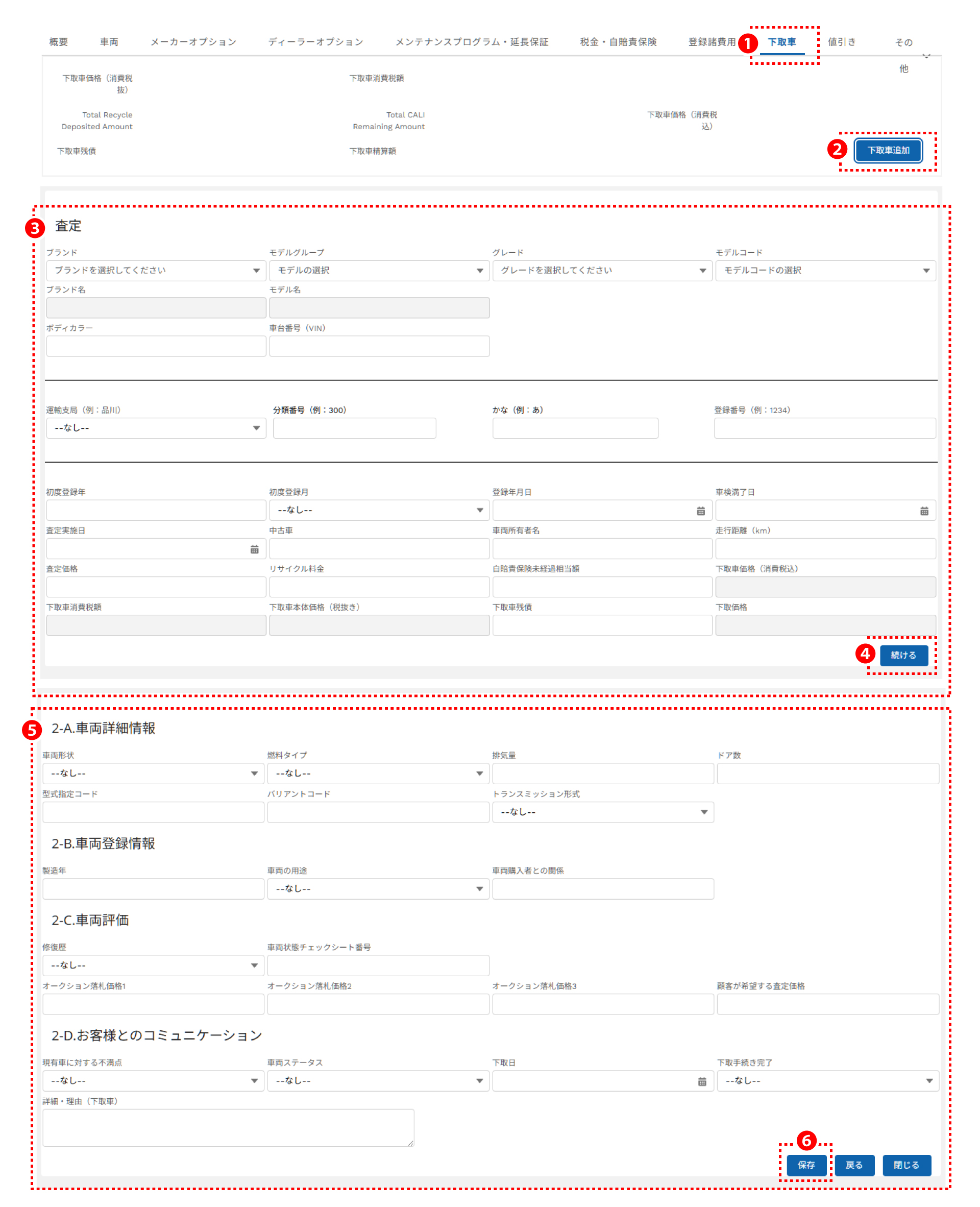Open calendar picker for 査定実施日 field
The height and width of the screenshot is (1207, 980).
pos(254,549)
